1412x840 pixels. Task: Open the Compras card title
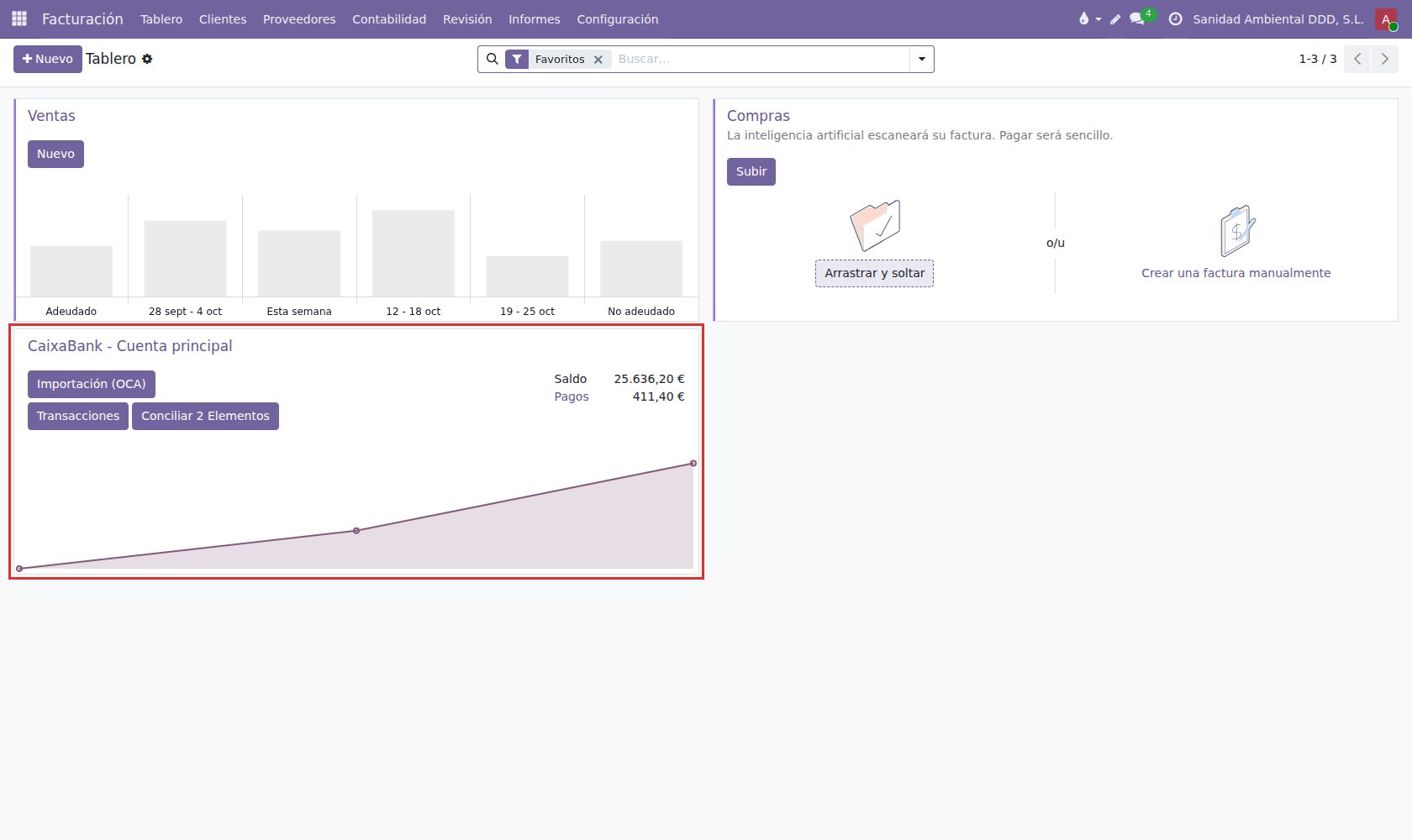[x=758, y=116]
